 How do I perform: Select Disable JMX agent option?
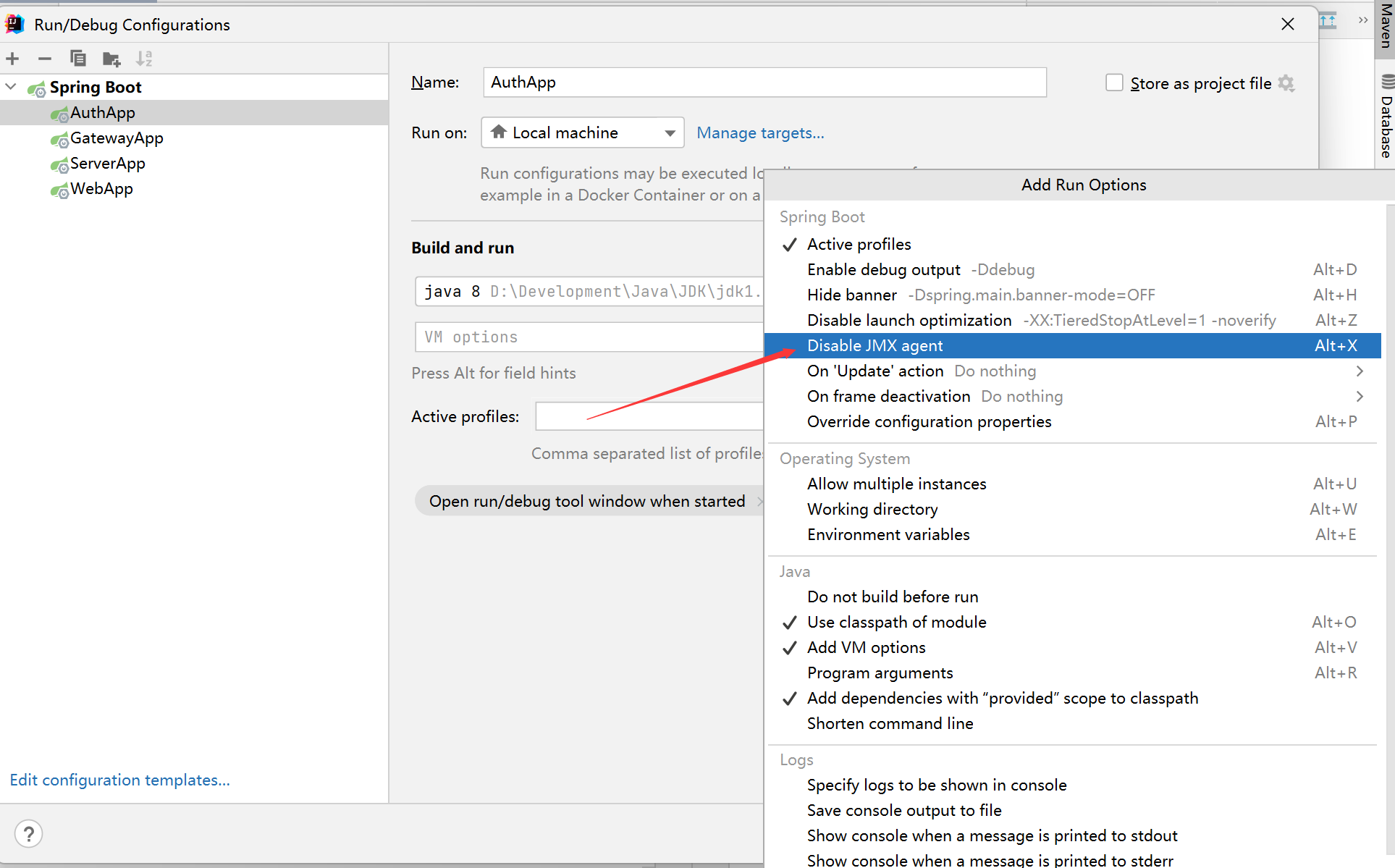point(874,346)
